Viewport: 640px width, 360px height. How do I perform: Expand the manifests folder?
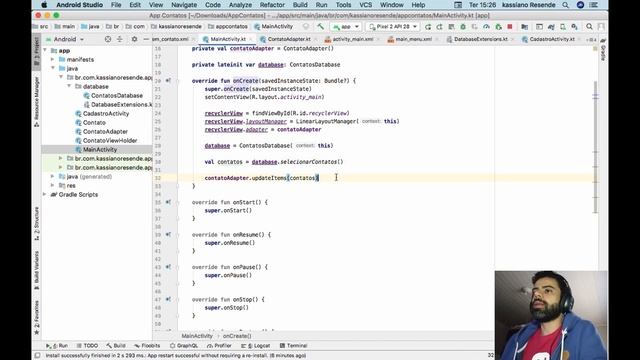[x=53, y=60]
